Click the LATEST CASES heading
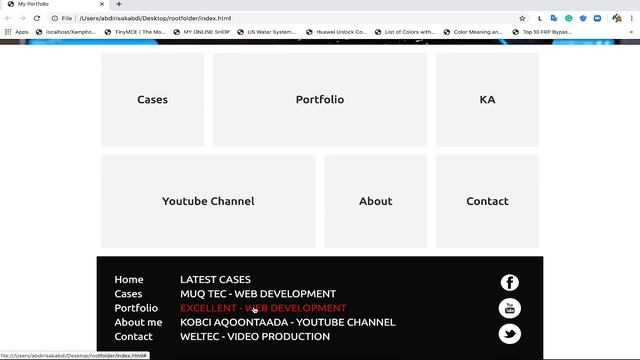The width and height of the screenshot is (640, 360). pyautogui.click(x=216, y=280)
